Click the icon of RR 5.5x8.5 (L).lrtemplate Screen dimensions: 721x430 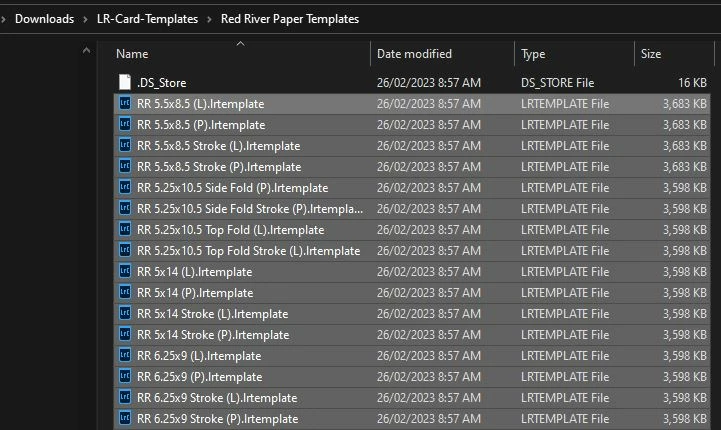tap(125, 103)
